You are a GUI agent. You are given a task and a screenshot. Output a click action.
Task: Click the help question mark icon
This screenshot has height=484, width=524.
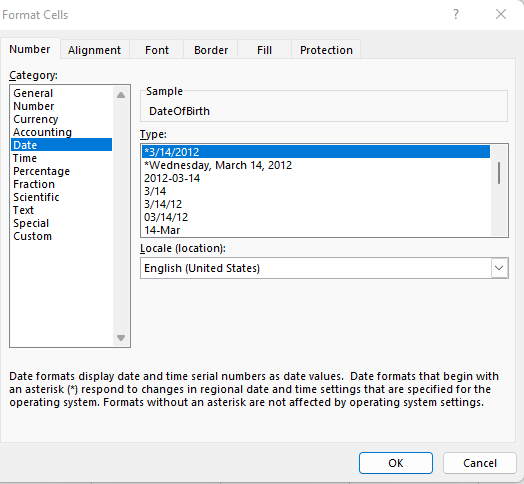pos(456,14)
